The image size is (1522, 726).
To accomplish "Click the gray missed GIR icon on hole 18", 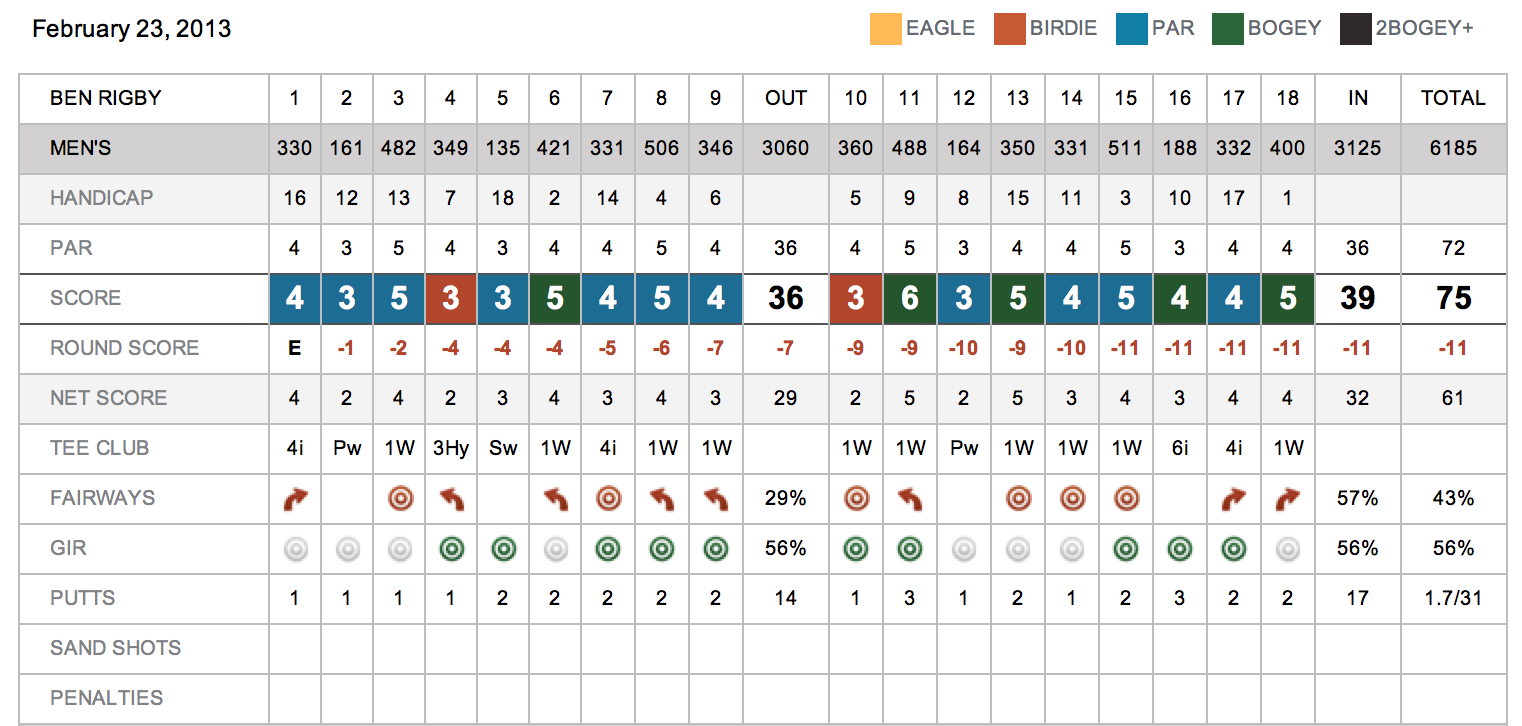I will coord(1288,548).
